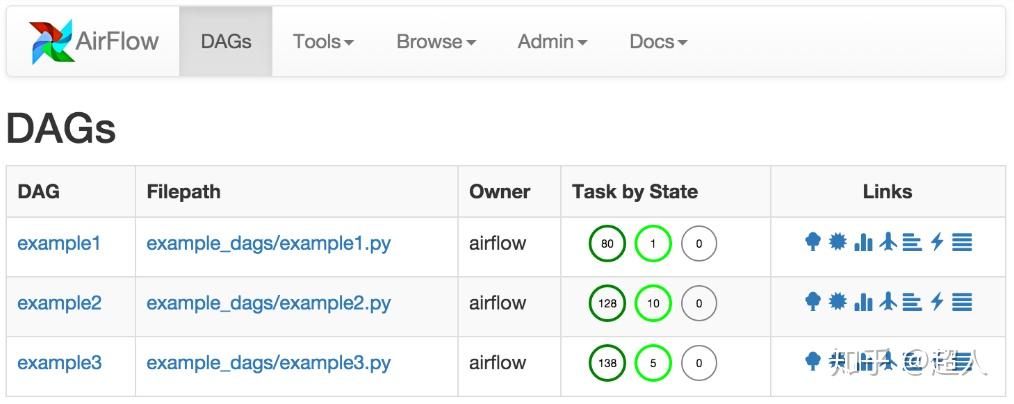Click example2 running count circle showing 10
The width and height of the screenshot is (1014, 404).
[x=653, y=303]
